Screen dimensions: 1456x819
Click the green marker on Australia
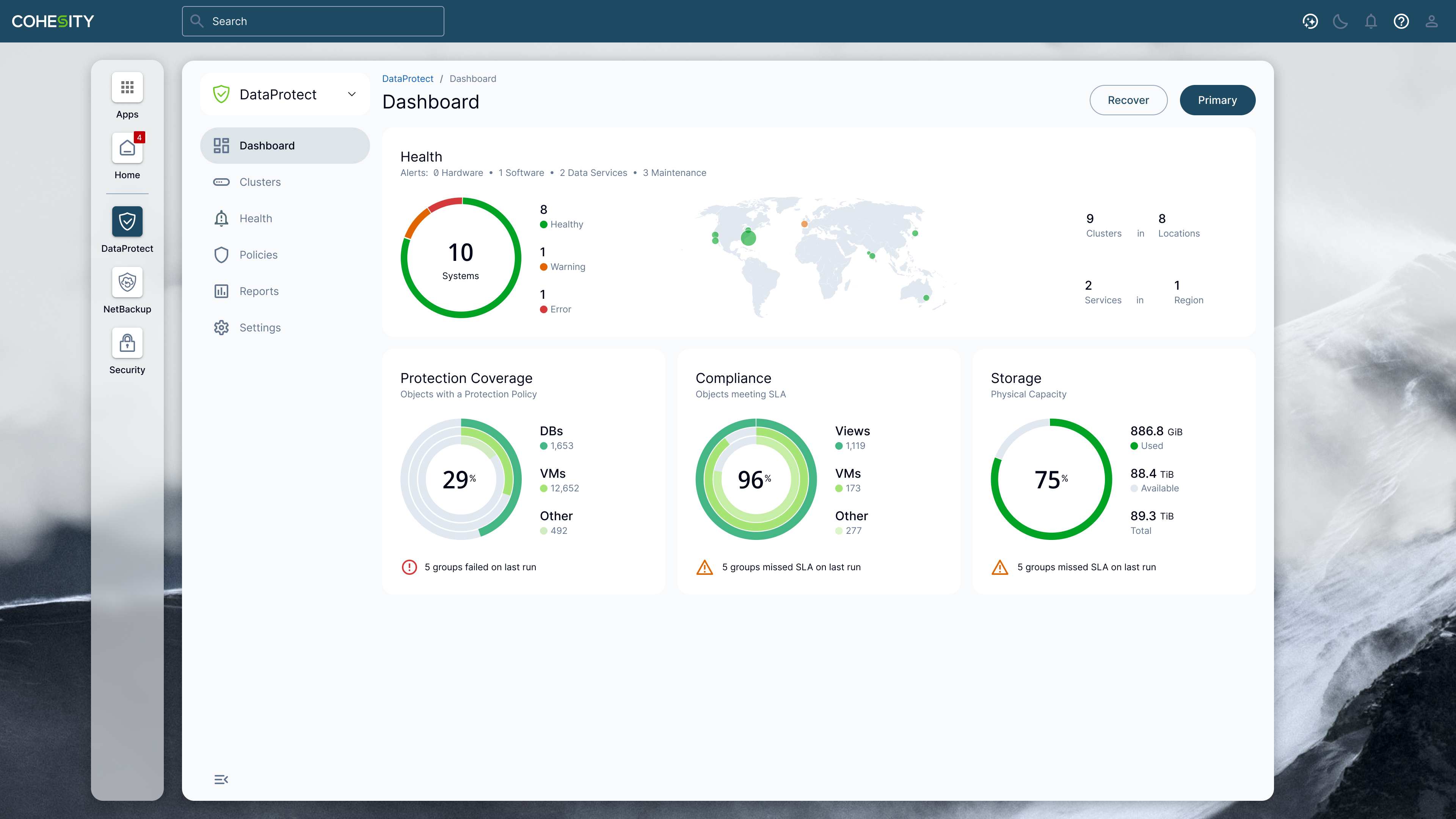point(926,298)
